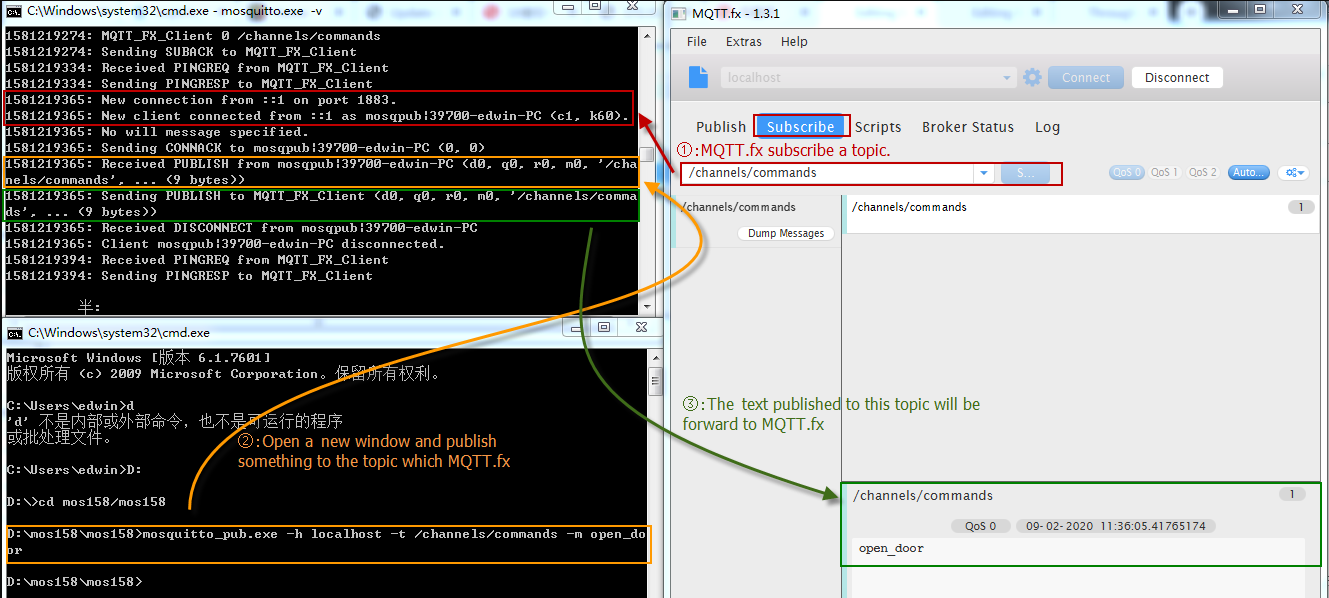Click the scrollbar thumb in lower cmd window
This screenshot has height=598, width=1329.
655,381
